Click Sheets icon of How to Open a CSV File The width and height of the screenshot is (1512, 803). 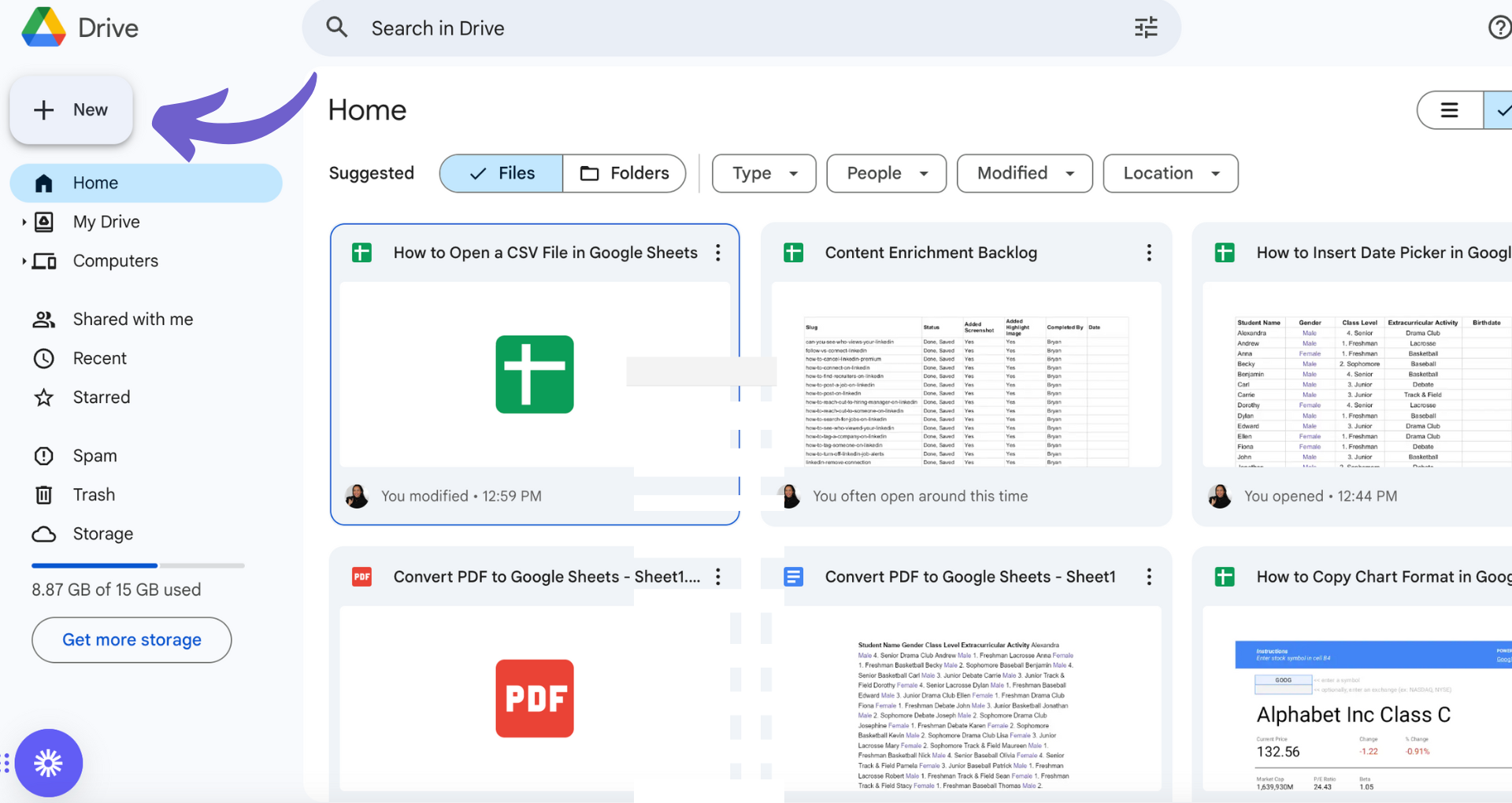coord(362,253)
